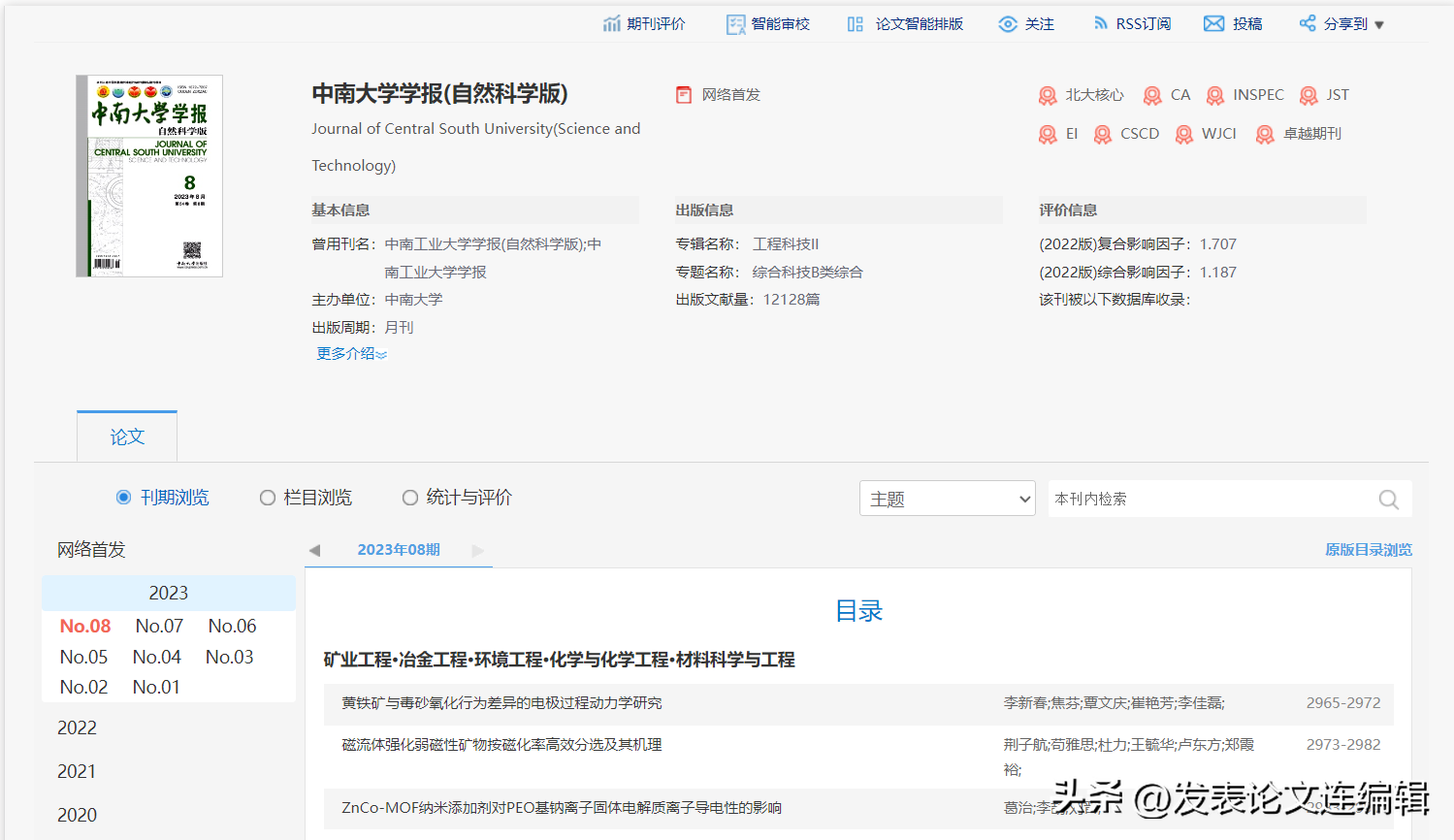Click page range 2965-2972
1454x840 pixels.
click(x=1343, y=703)
